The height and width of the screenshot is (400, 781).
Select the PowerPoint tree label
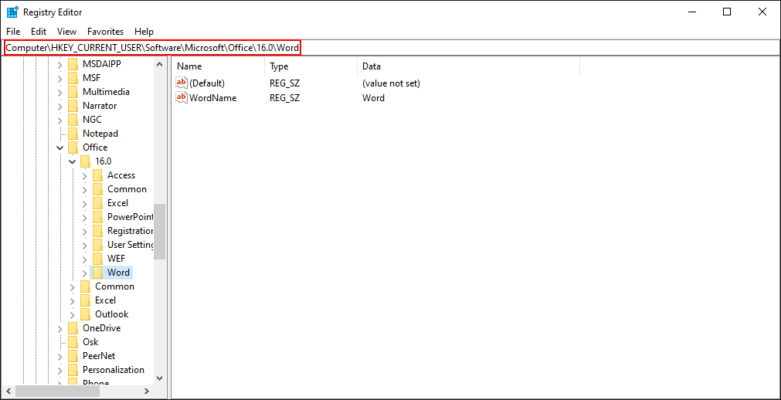tap(130, 217)
